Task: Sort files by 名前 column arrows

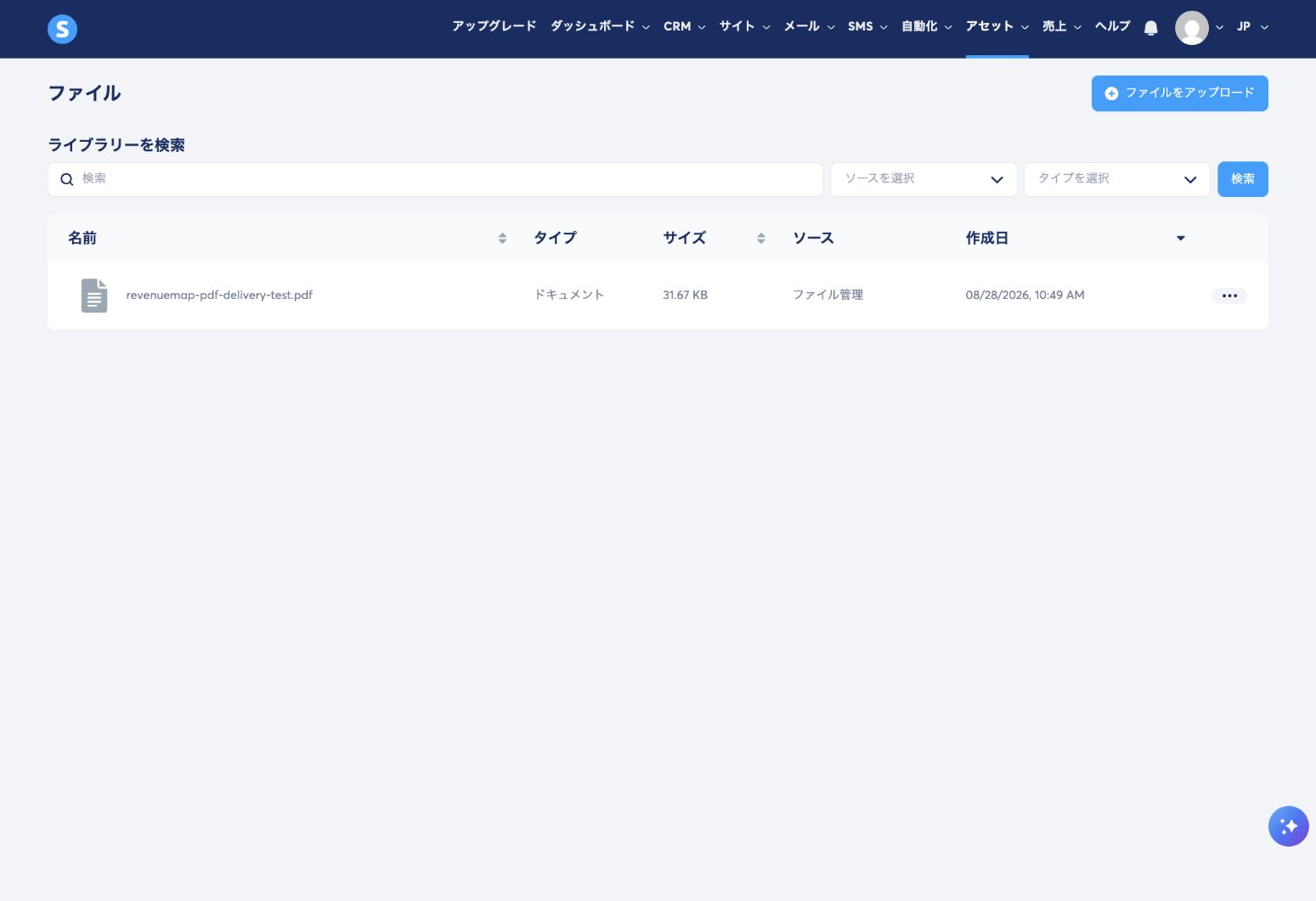Action: click(502, 239)
